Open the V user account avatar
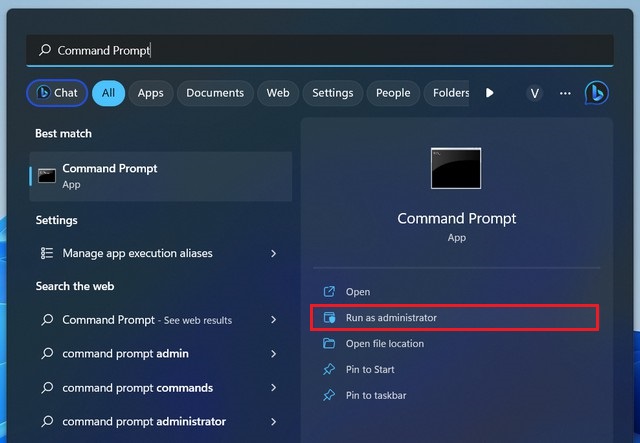 tap(534, 93)
